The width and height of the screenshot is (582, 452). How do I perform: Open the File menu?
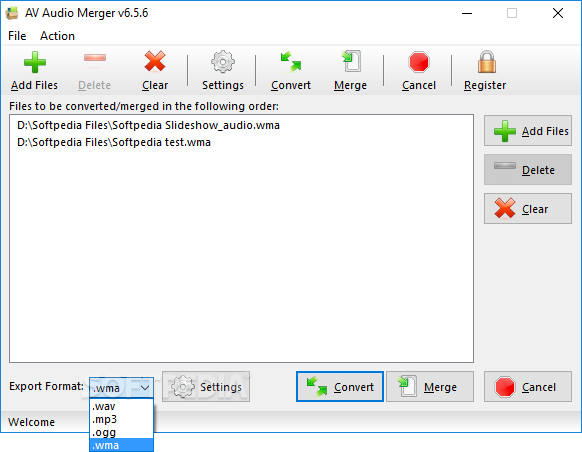click(x=17, y=36)
